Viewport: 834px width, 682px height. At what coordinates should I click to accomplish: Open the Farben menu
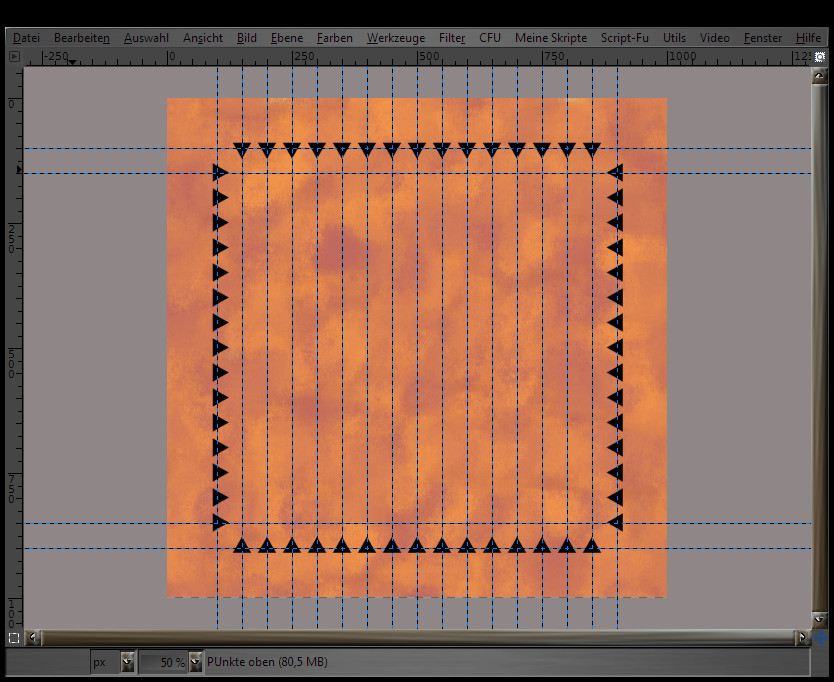(335, 37)
